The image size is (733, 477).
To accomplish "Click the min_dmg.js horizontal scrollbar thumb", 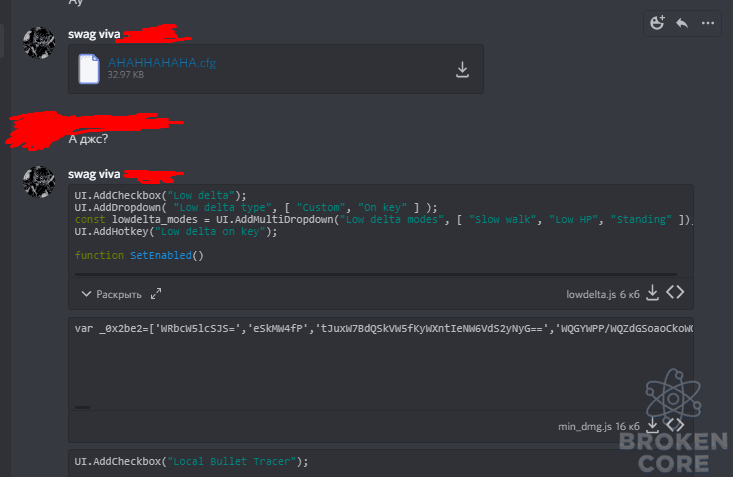I will pos(82,407).
